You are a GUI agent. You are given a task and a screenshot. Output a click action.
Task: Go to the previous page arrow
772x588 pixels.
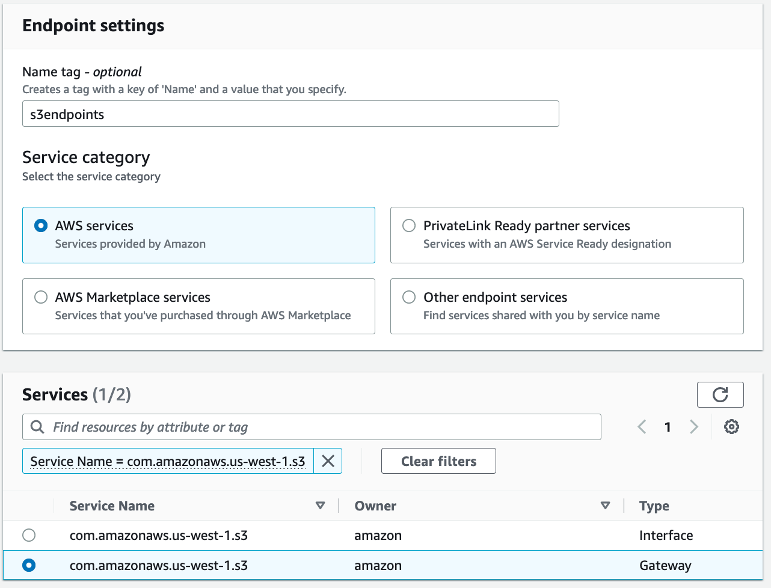[x=642, y=427]
